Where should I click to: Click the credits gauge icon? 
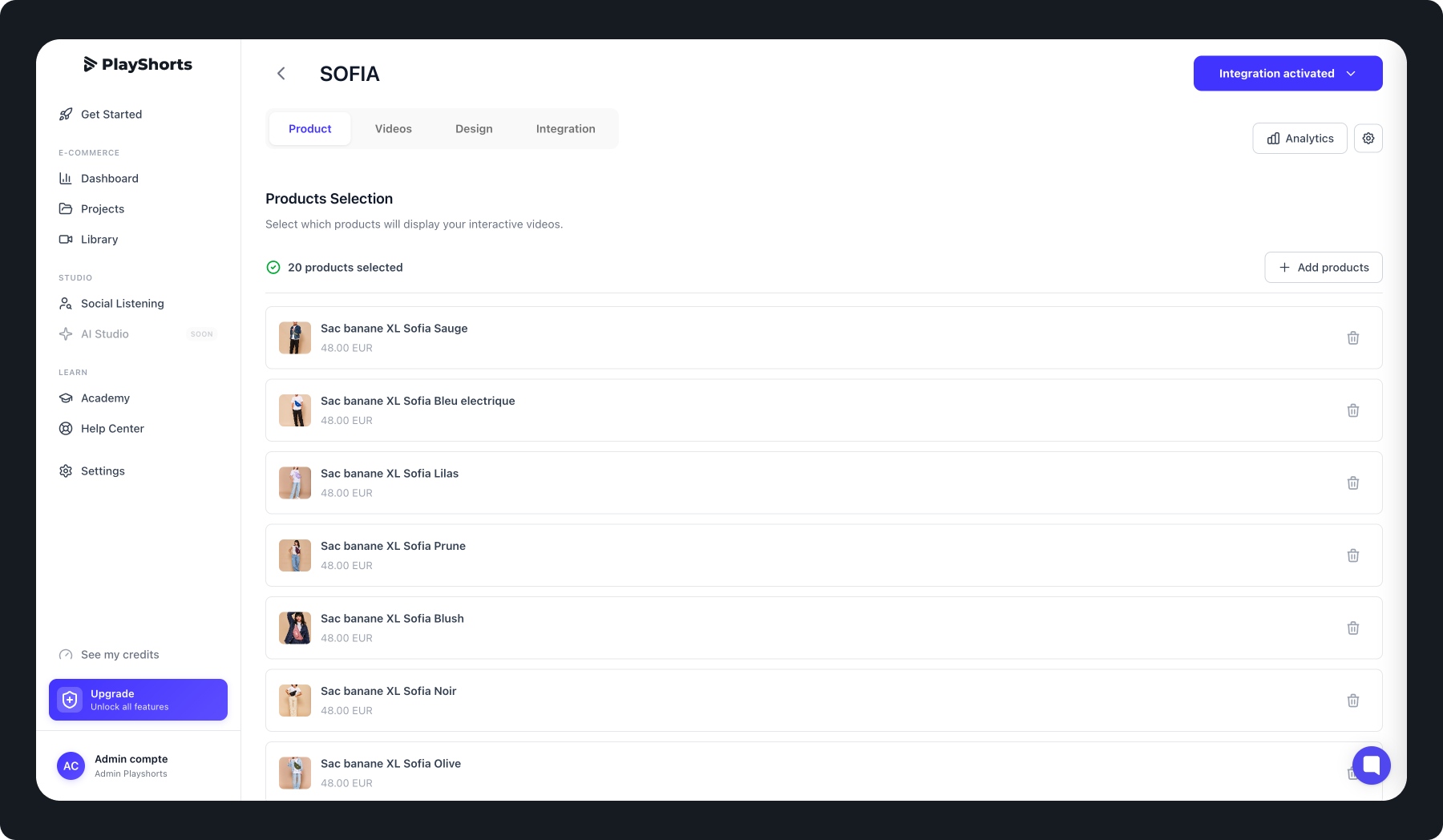[66, 655]
